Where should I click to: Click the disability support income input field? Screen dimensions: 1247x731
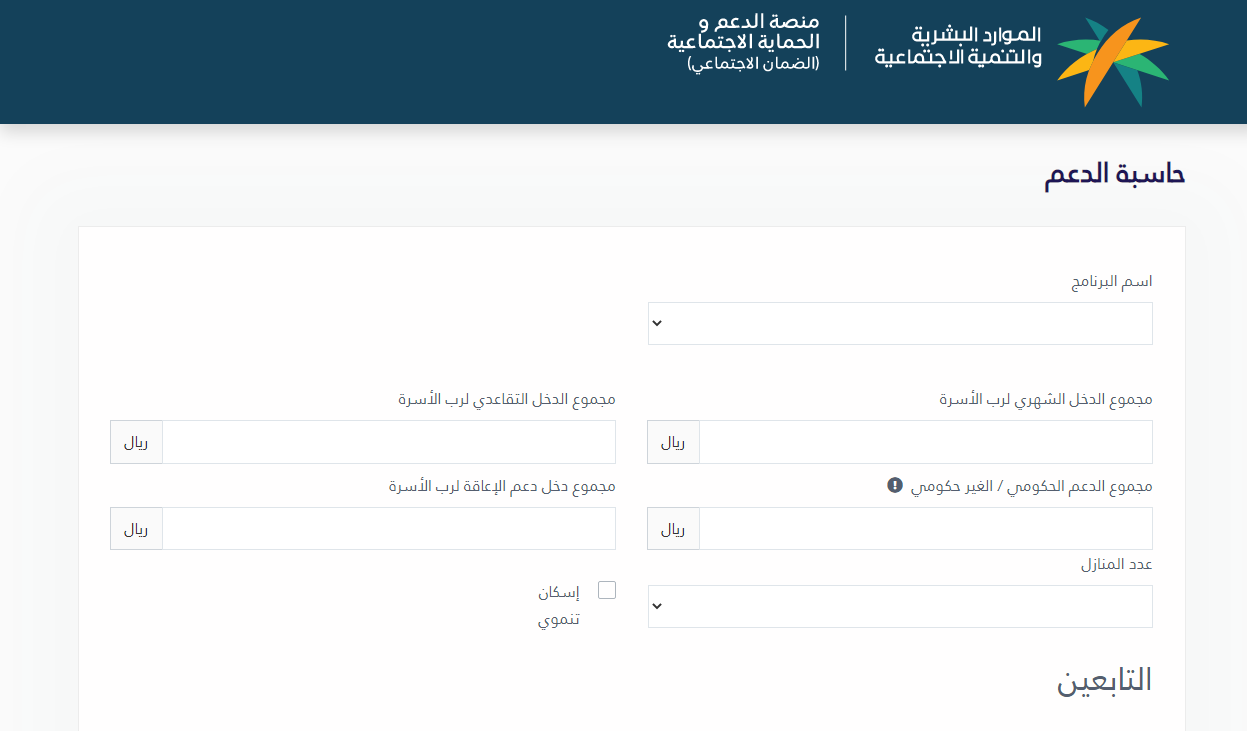(390, 528)
